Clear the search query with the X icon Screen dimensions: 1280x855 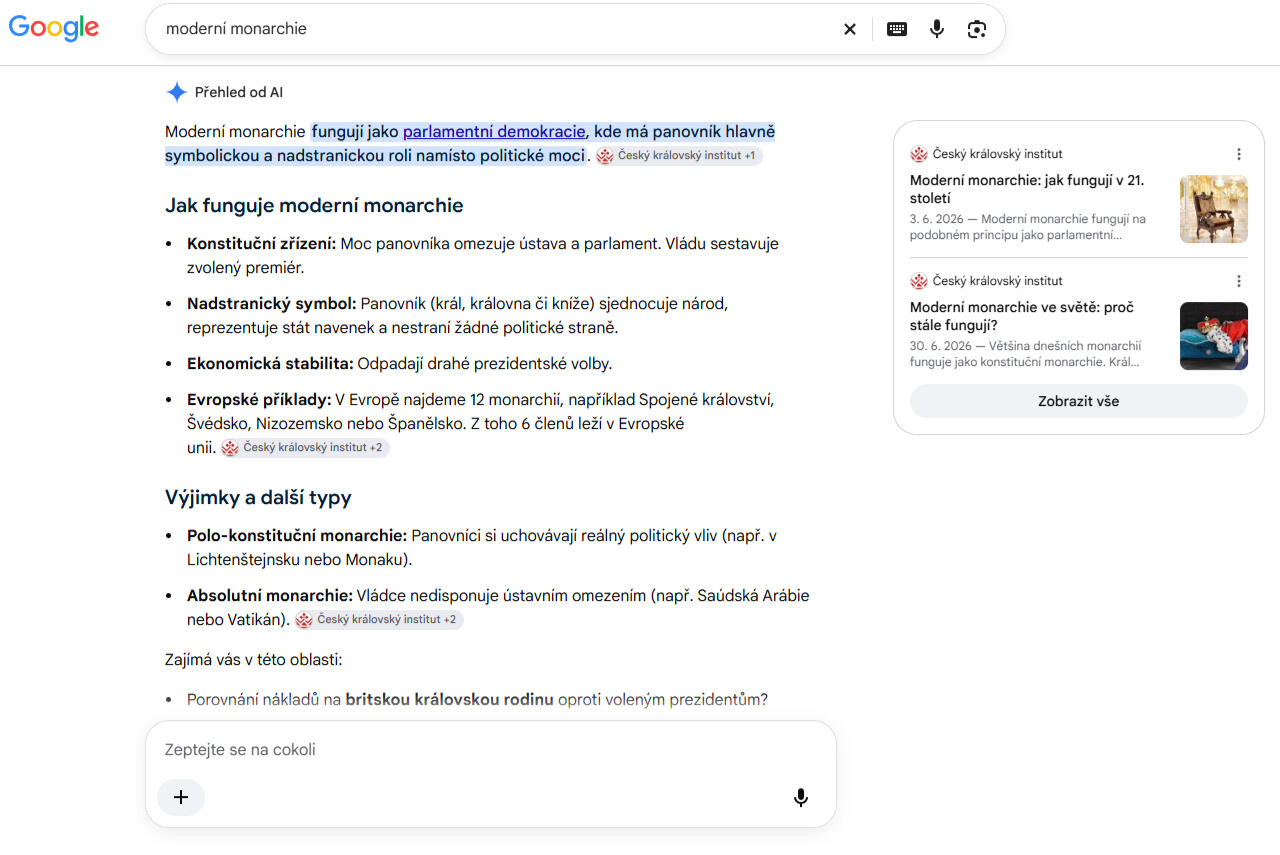click(850, 29)
